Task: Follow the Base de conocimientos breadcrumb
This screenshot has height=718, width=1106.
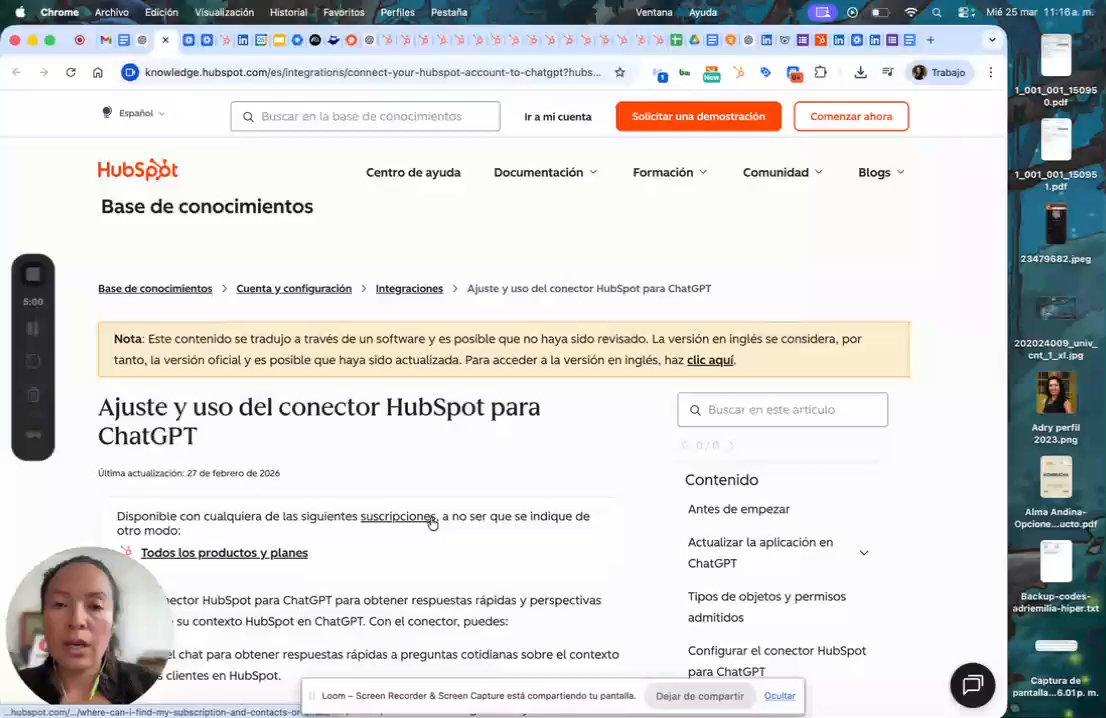Action: click(x=155, y=288)
